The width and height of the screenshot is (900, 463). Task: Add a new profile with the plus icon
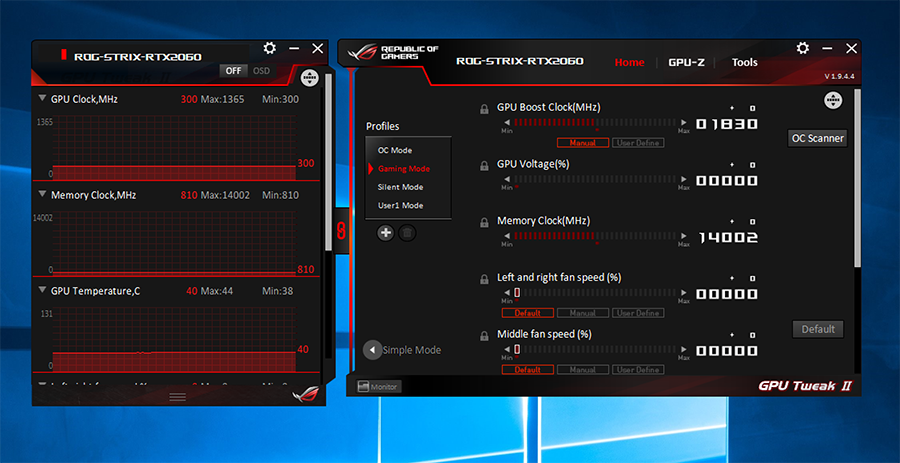pyautogui.click(x=386, y=233)
